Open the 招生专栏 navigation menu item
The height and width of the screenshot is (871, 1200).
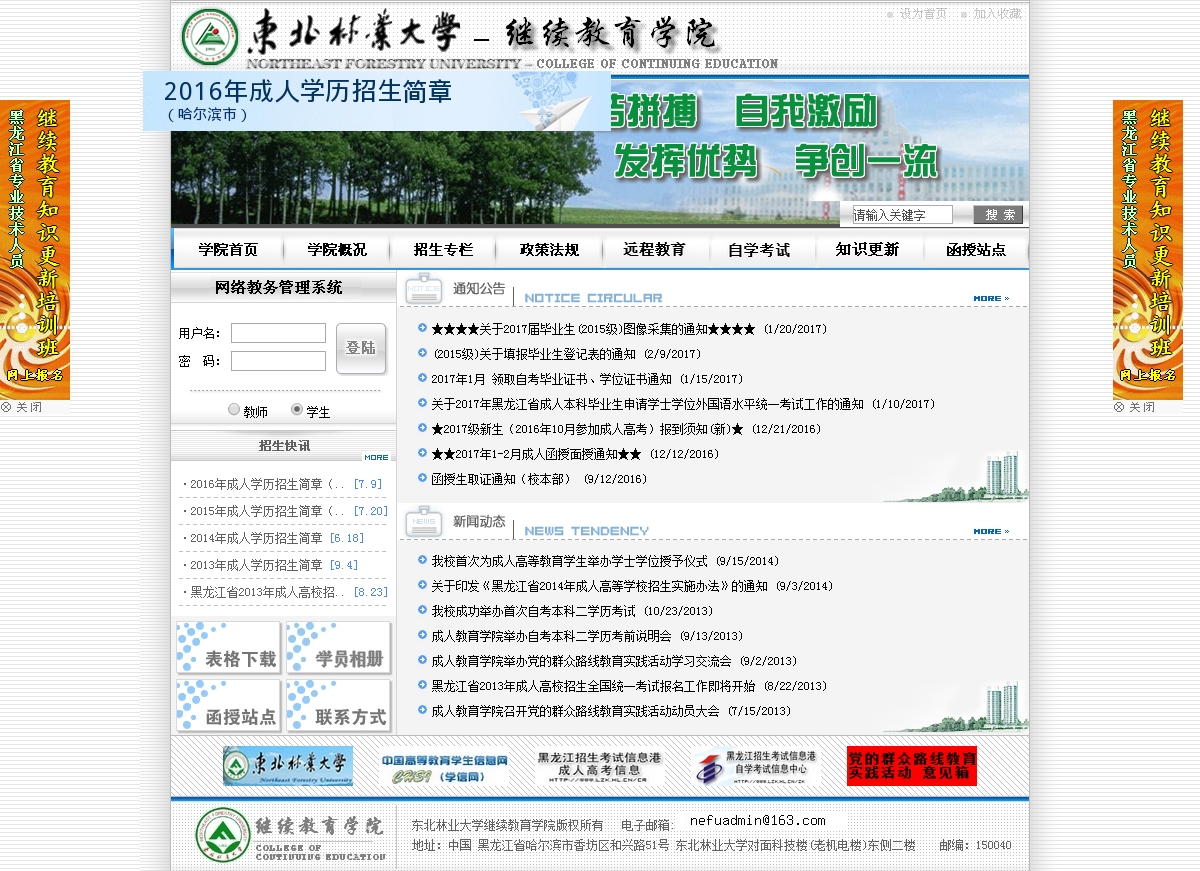(x=443, y=250)
